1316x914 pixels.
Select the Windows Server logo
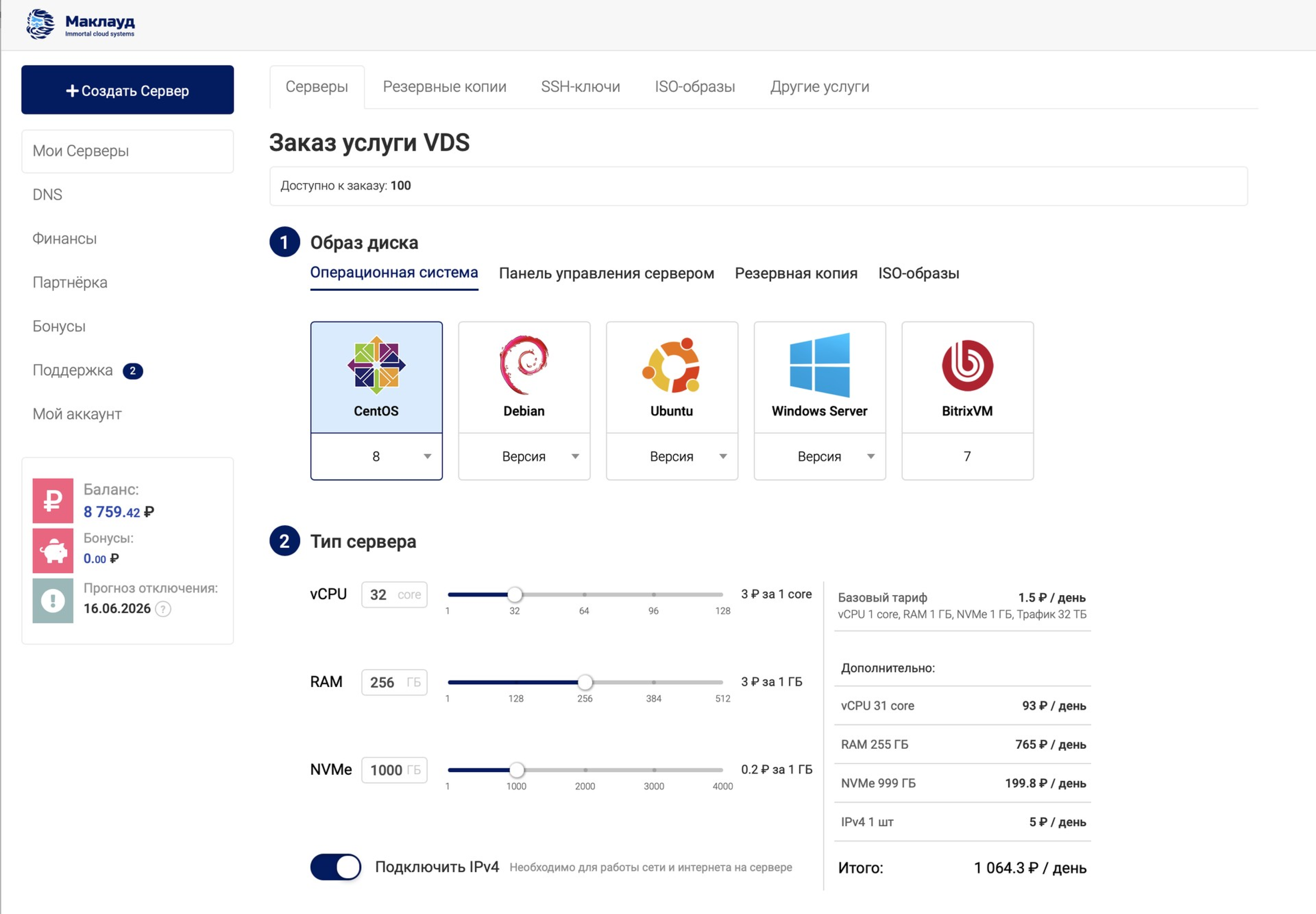coord(819,365)
